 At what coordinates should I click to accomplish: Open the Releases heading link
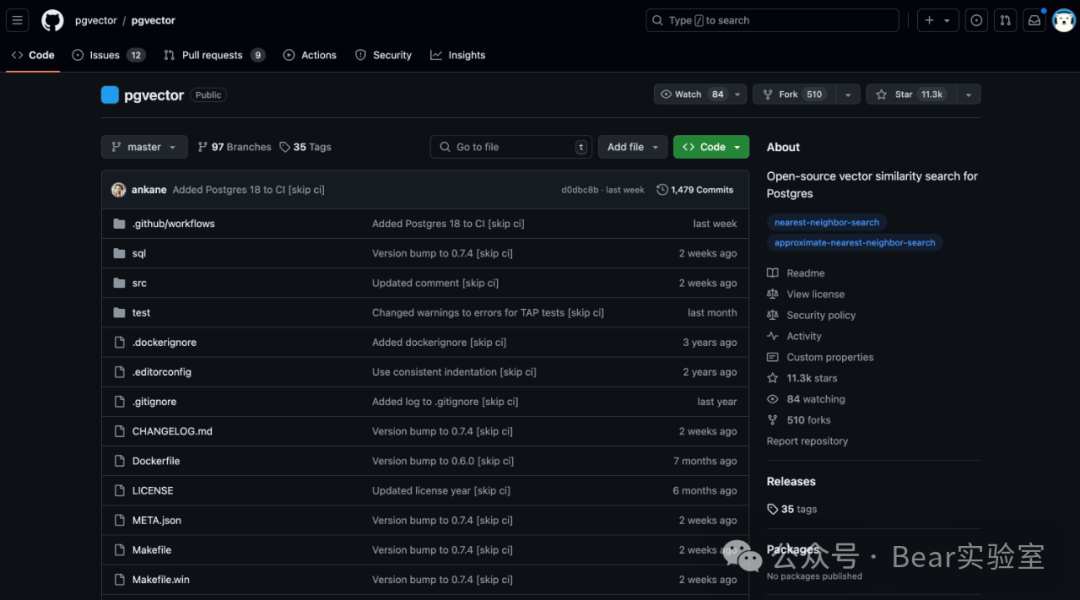(791, 481)
